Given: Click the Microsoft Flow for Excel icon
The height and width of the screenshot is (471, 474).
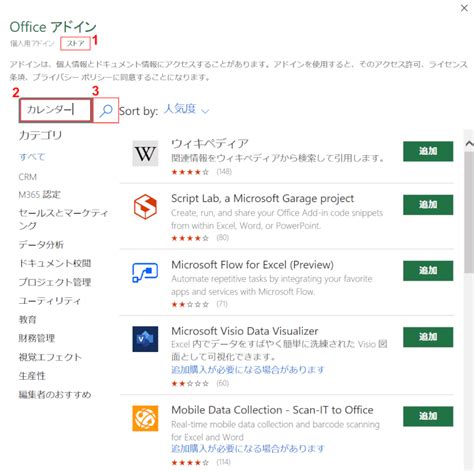Looking at the screenshot, I should click(145, 272).
